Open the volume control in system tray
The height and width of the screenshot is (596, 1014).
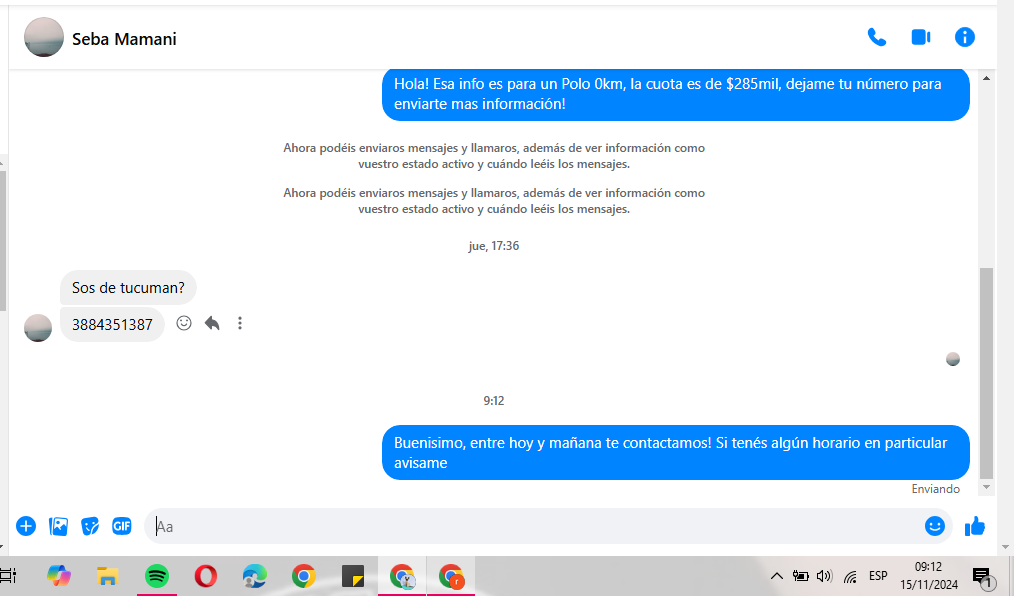pyautogui.click(x=824, y=576)
